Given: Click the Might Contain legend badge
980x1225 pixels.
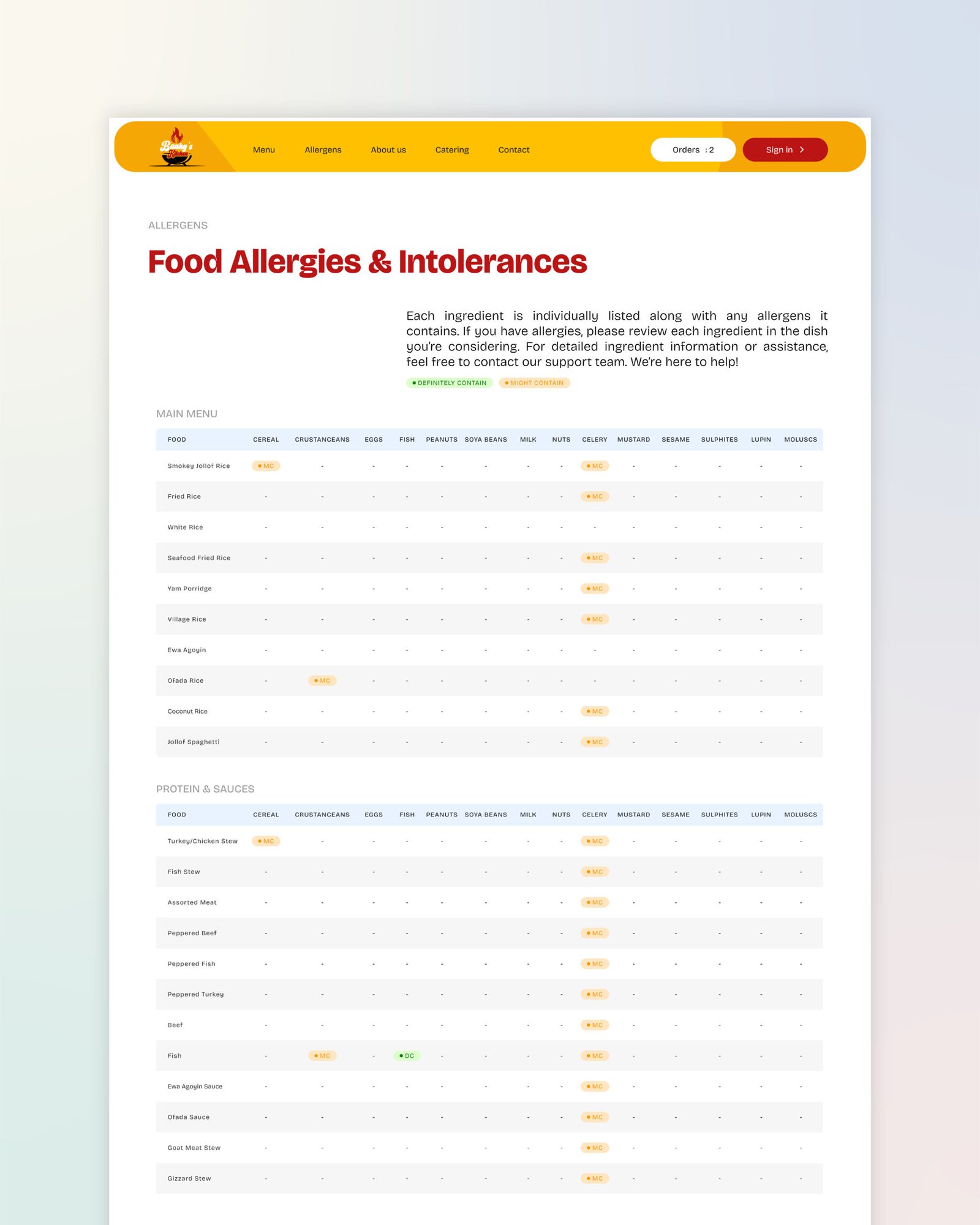Looking at the screenshot, I should click(534, 383).
